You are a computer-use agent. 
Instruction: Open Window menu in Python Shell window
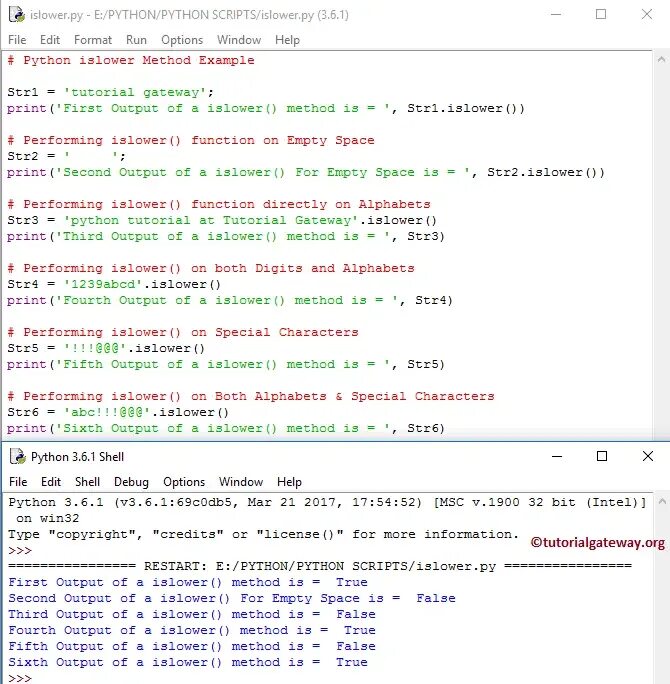[x=241, y=482]
